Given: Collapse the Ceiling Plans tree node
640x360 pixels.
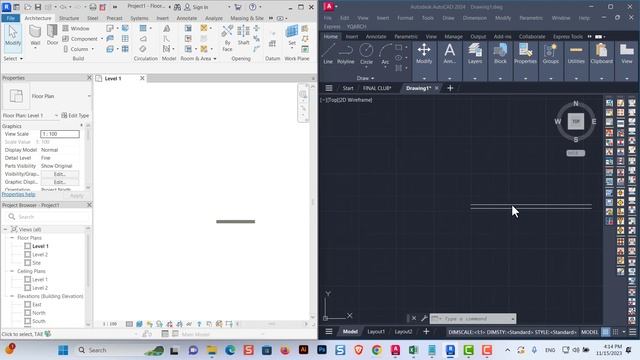Looking at the screenshot, I should pyautogui.click(x=12, y=271).
